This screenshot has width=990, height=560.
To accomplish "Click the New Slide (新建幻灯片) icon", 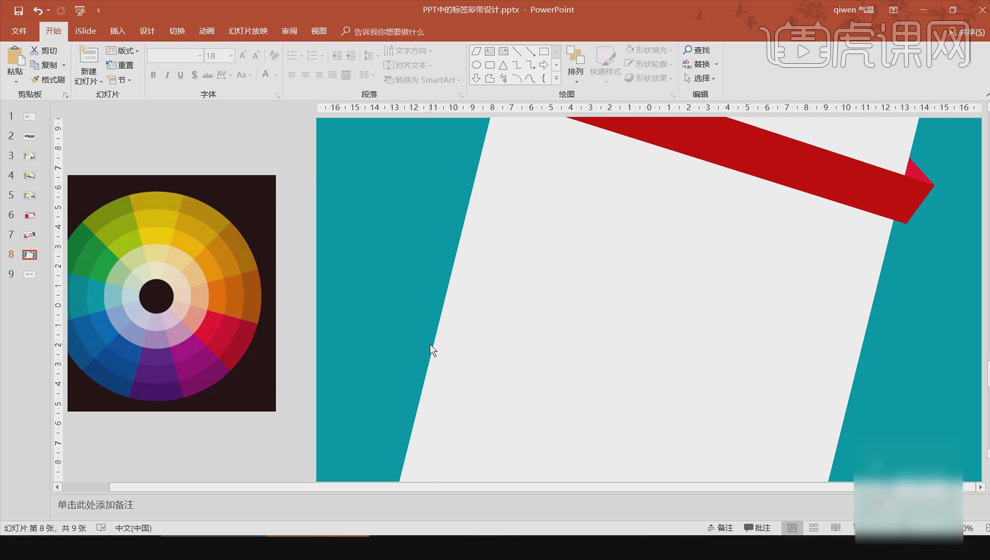I will tap(88, 56).
